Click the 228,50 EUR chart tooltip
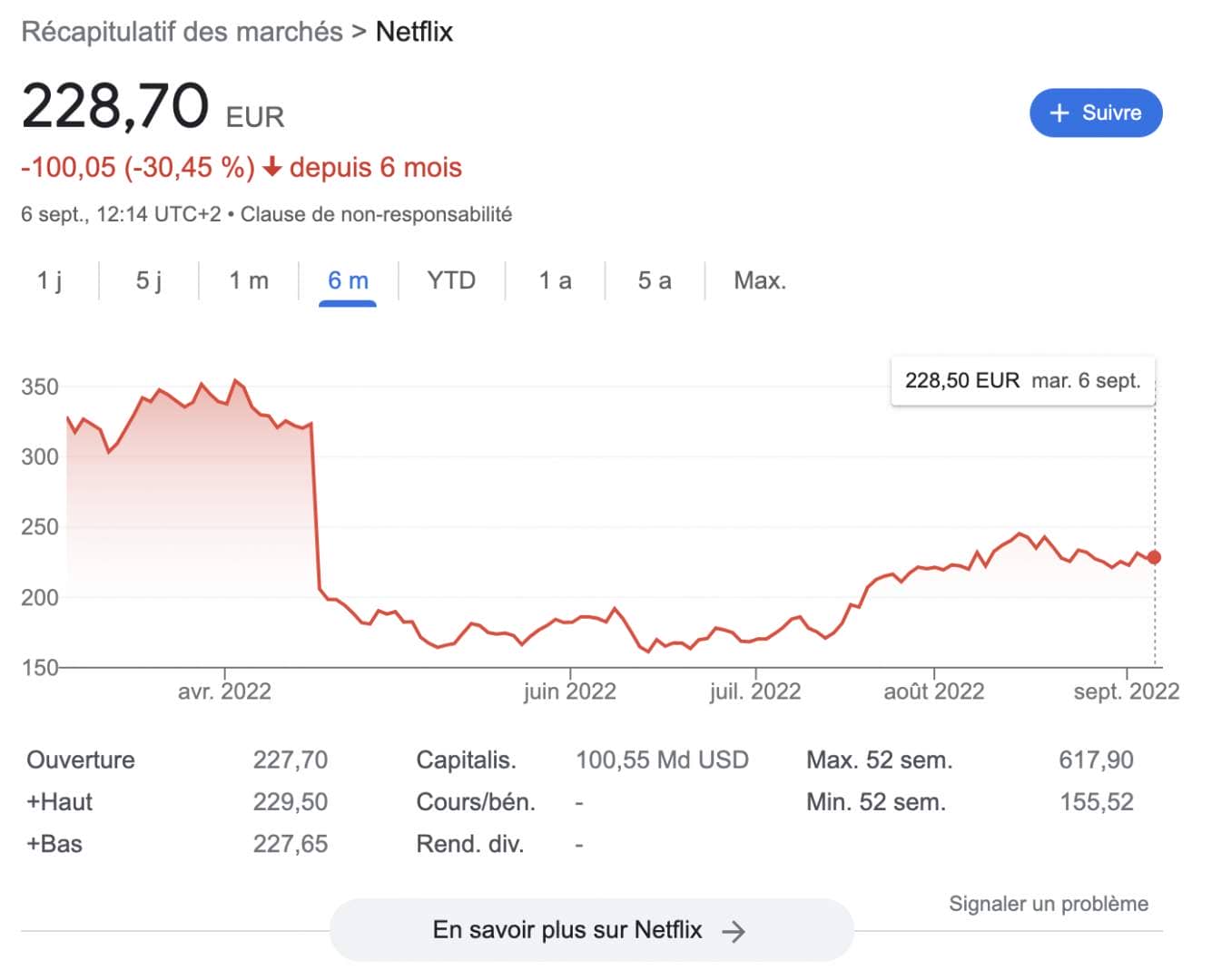The width and height of the screenshot is (1212, 980). [x=1023, y=380]
